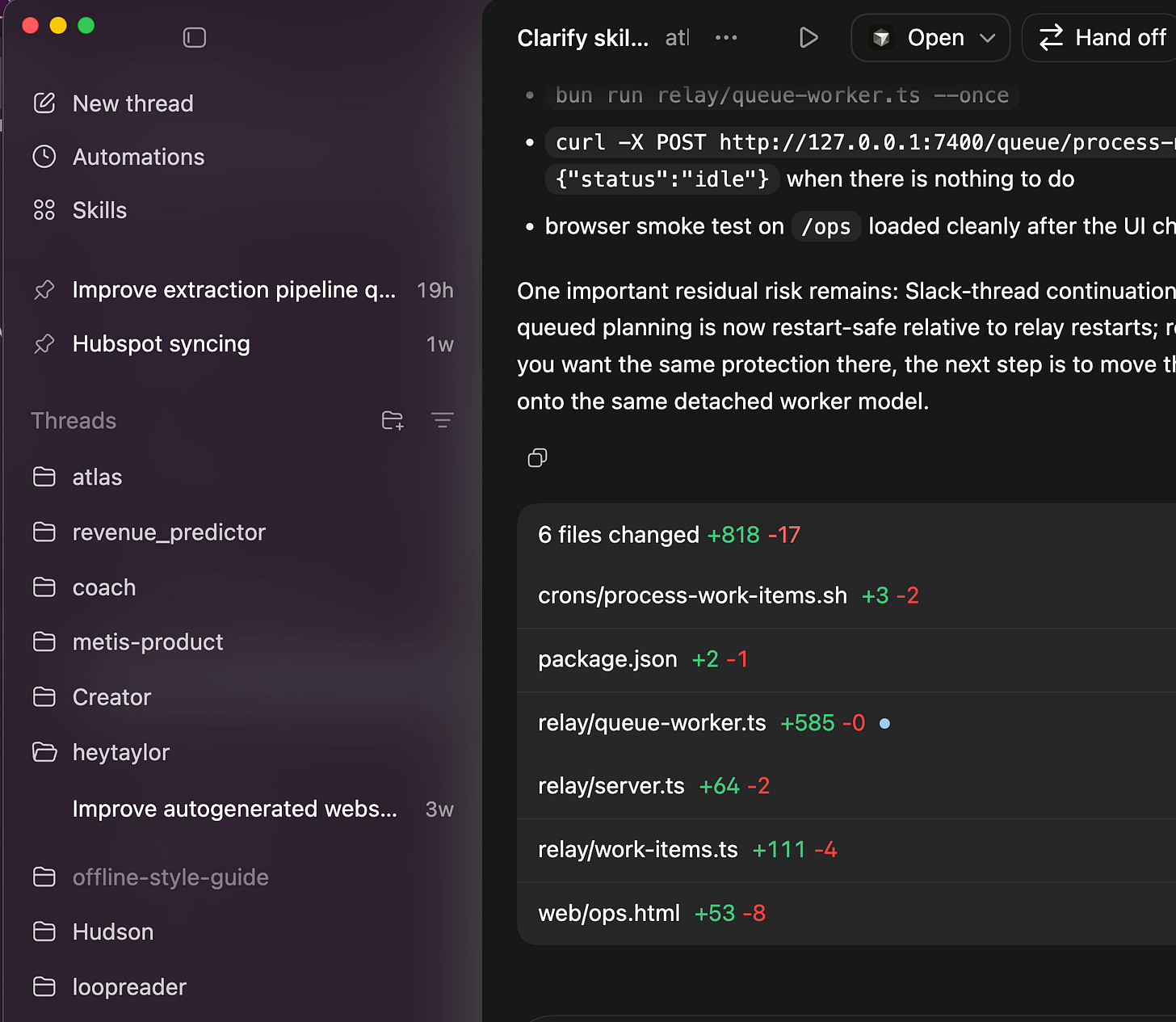Click the bun run relay/queue-worker.ts command
This screenshot has width=1176, height=1022.
(782, 95)
